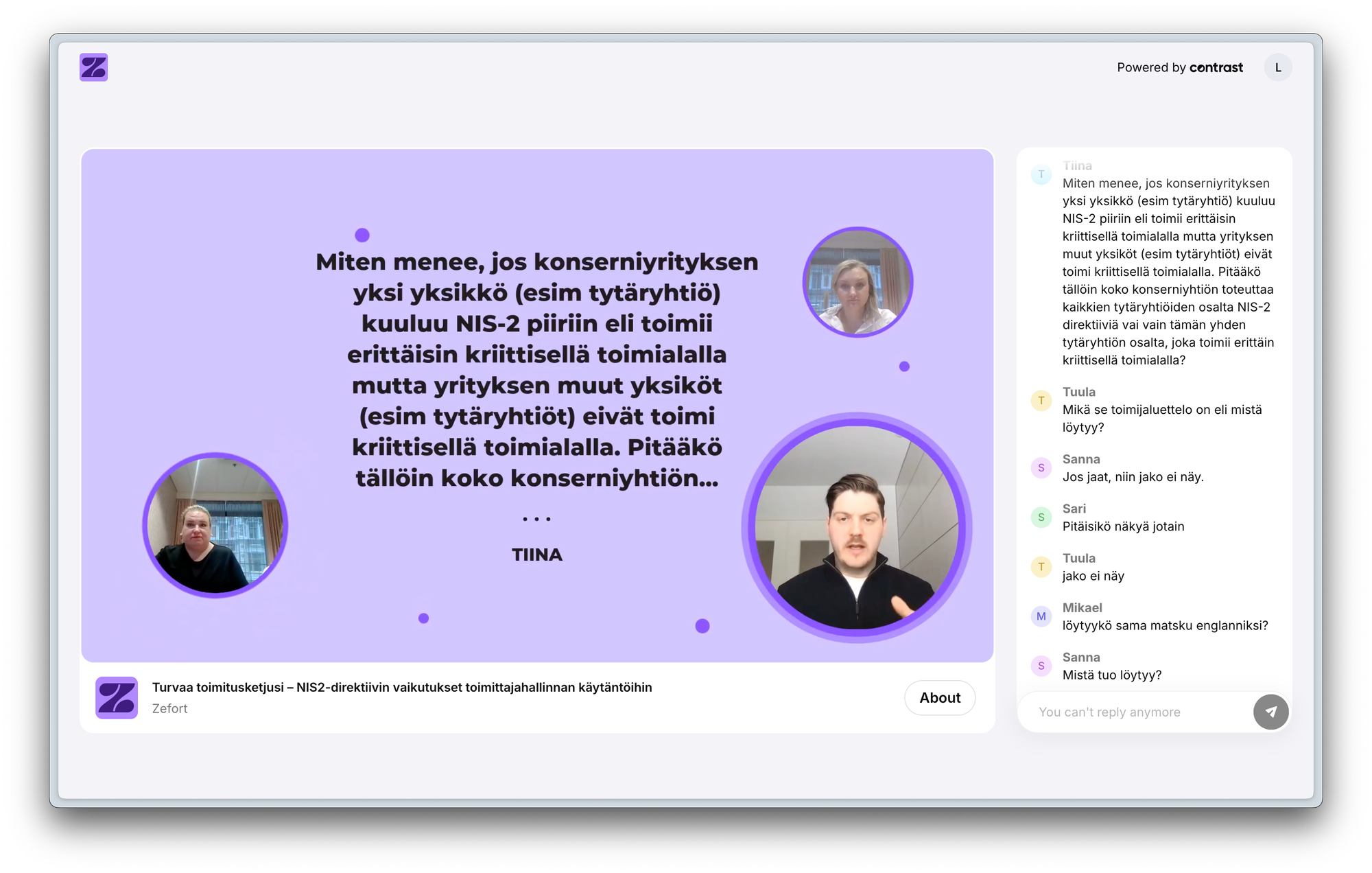The height and width of the screenshot is (873, 1372).
Task: Click the faded 'Tiina' name atop the chat
Action: pyautogui.click(x=1077, y=165)
